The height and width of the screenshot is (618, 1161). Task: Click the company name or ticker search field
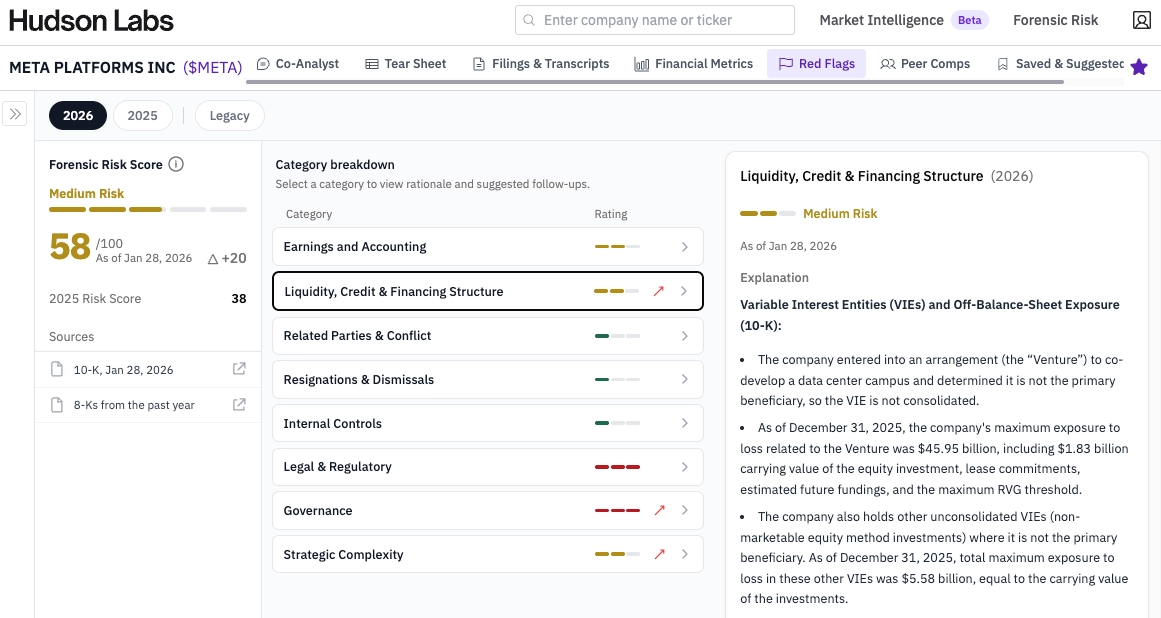(655, 20)
